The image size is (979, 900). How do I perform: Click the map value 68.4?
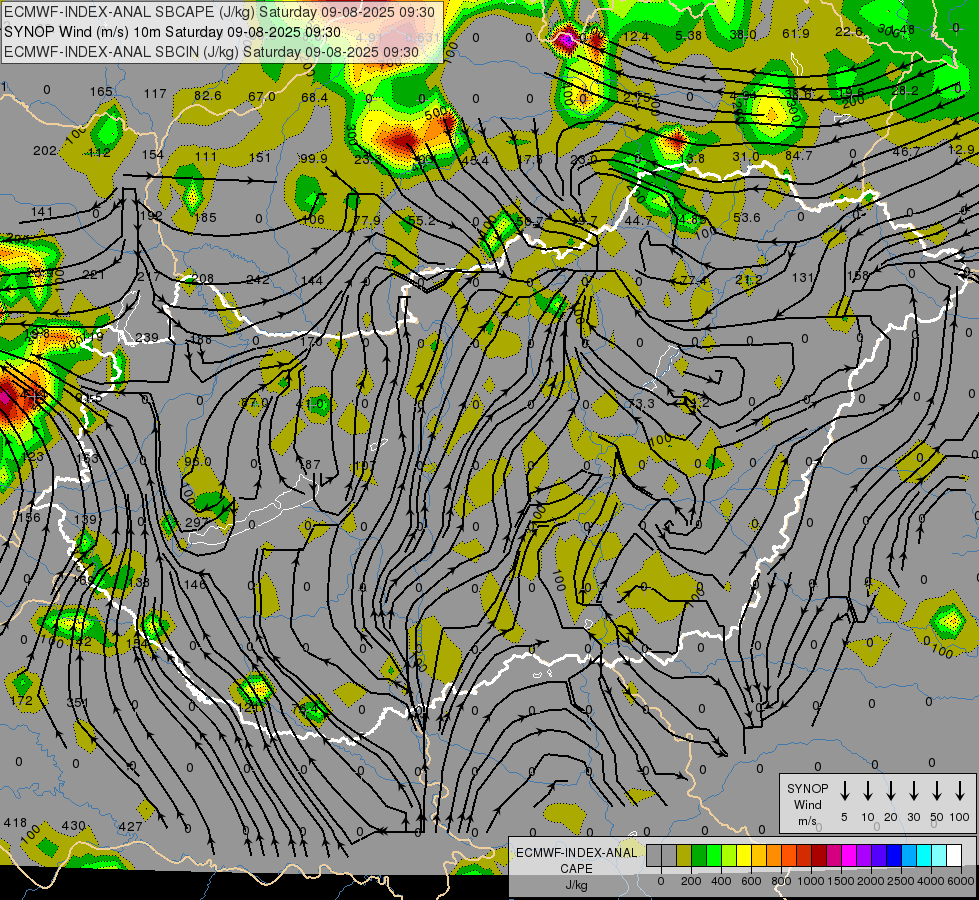tap(314, 97)
